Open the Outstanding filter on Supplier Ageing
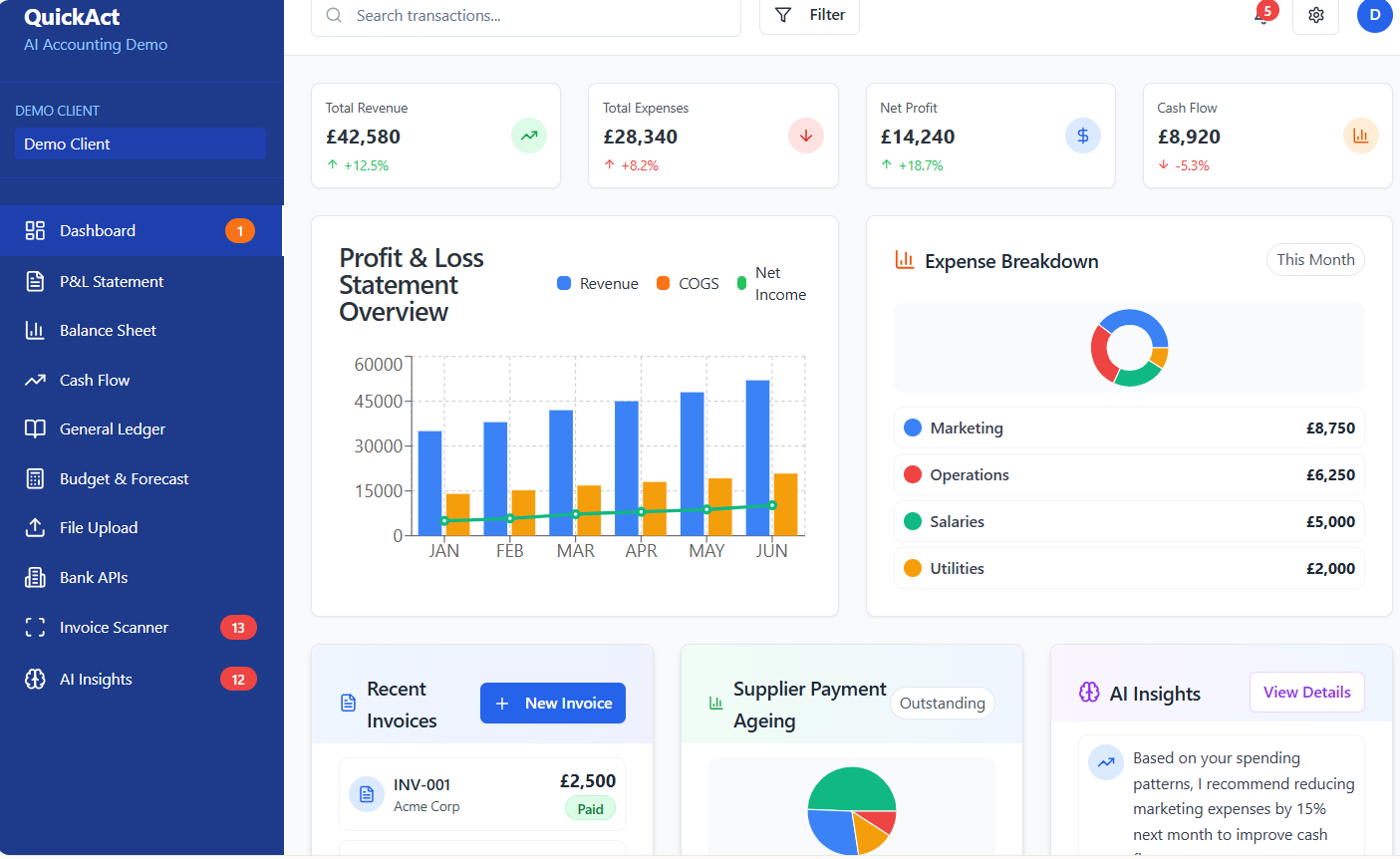Screen dimensions: 1400x859 [942, 704]
